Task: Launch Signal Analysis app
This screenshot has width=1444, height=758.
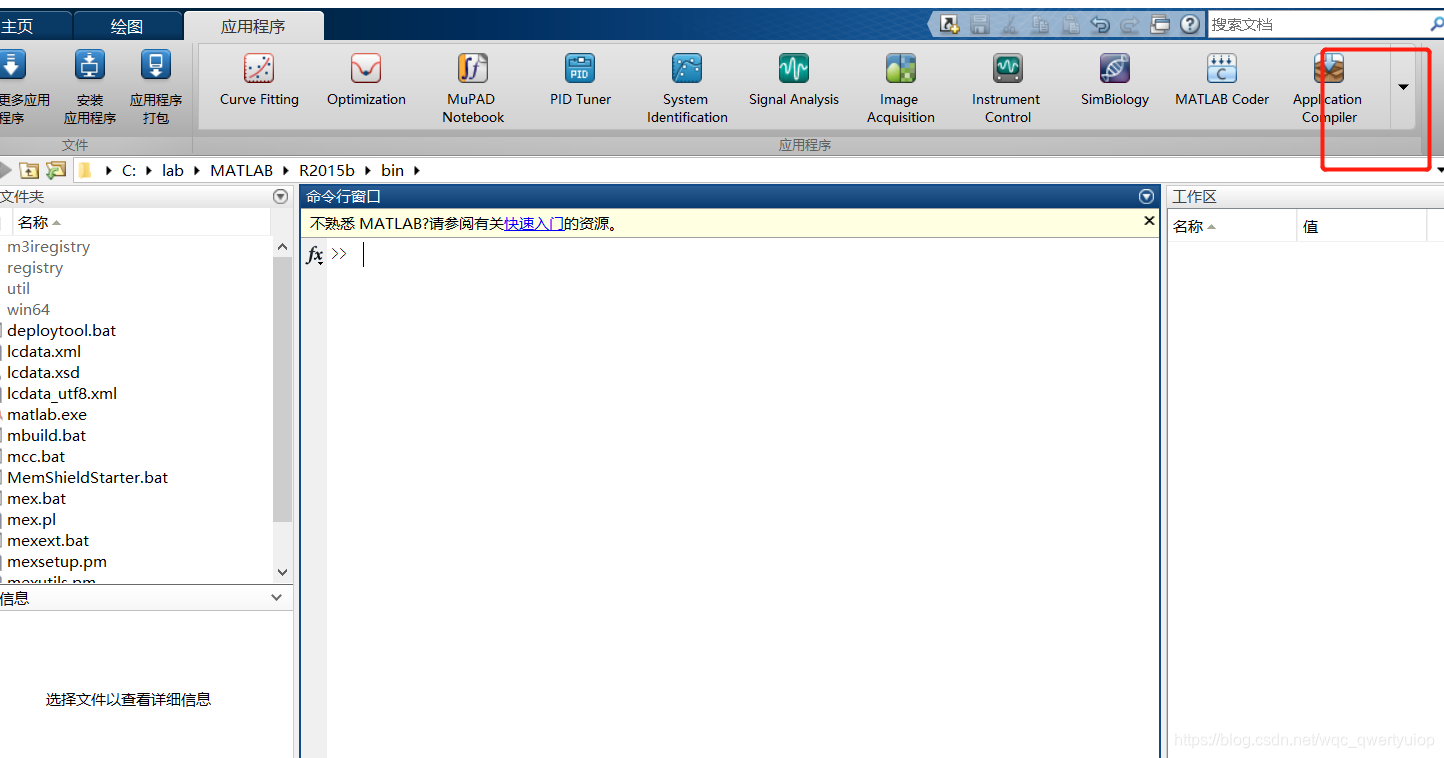Action: 794,80
